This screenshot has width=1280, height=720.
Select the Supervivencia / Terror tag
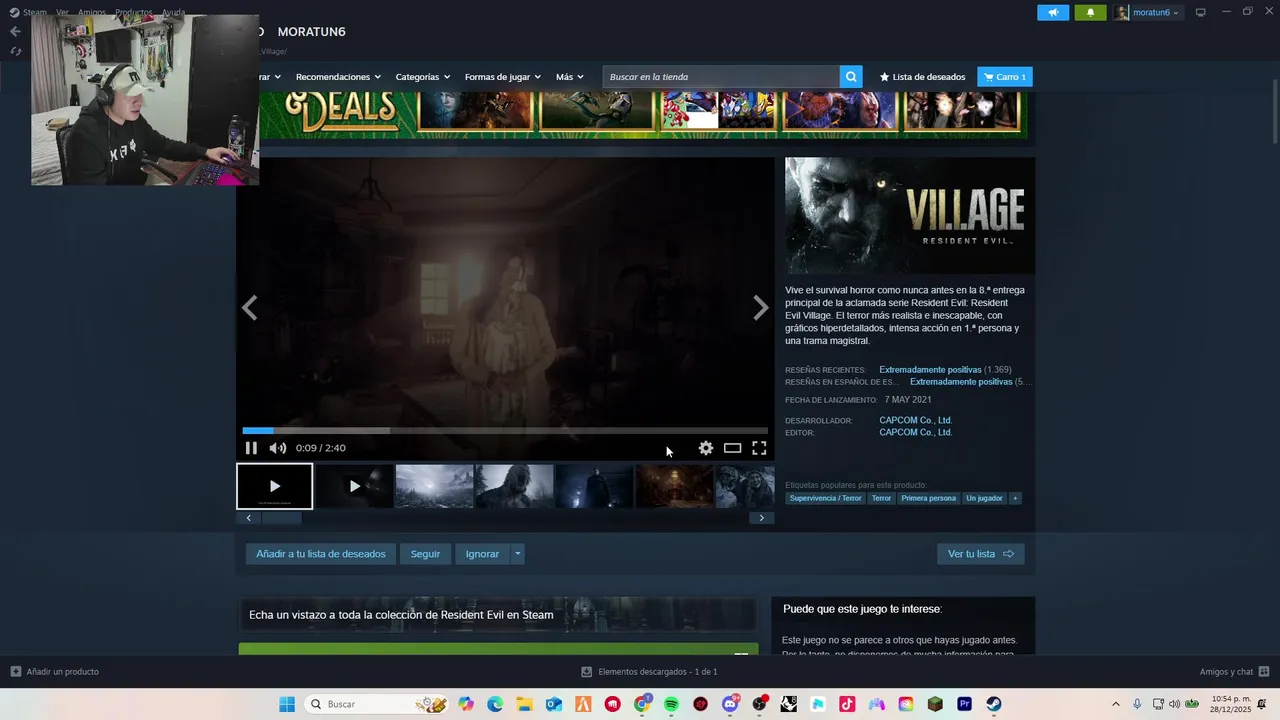(x=825, y=498)
